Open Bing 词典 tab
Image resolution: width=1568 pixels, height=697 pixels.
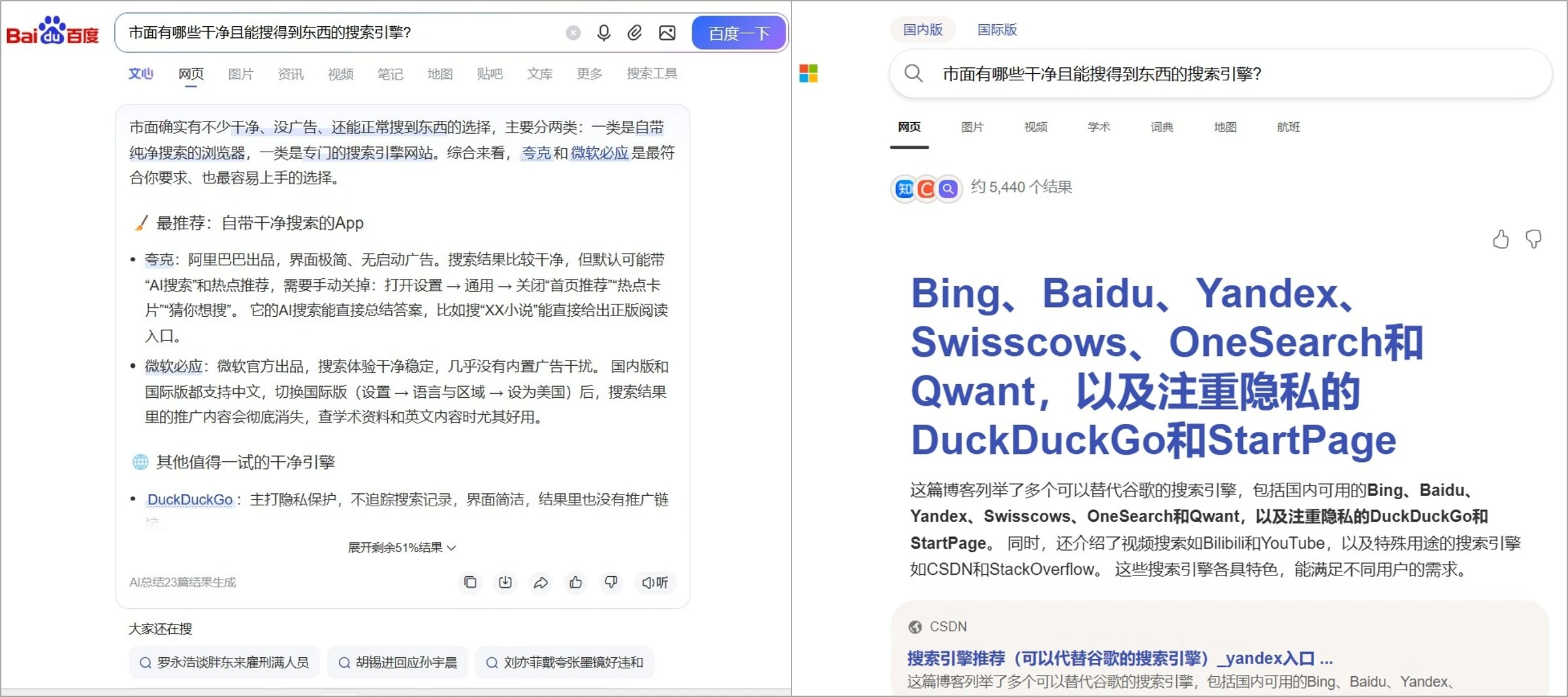click(1162, 127)
